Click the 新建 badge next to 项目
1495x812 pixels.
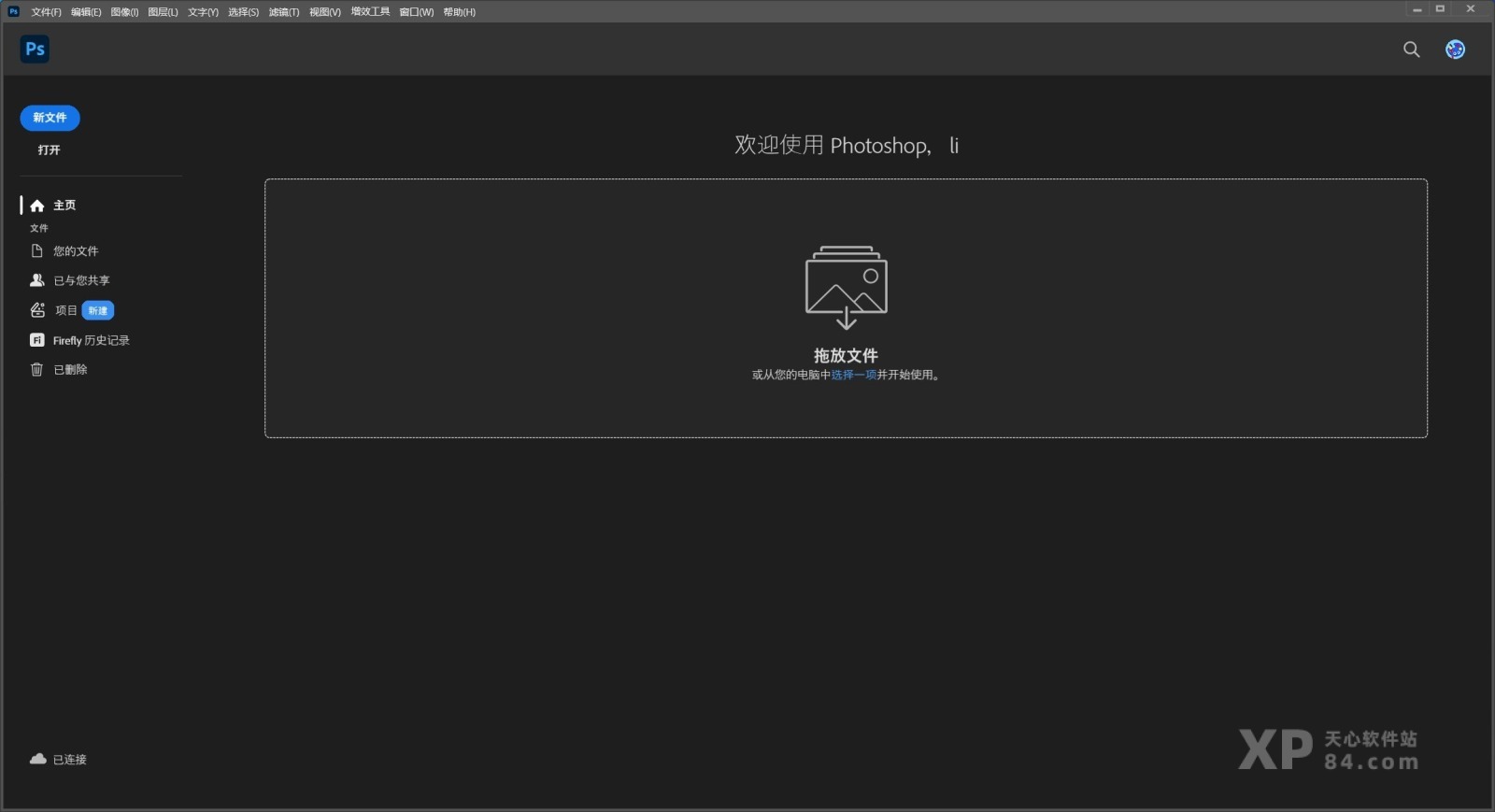[98, 310]
